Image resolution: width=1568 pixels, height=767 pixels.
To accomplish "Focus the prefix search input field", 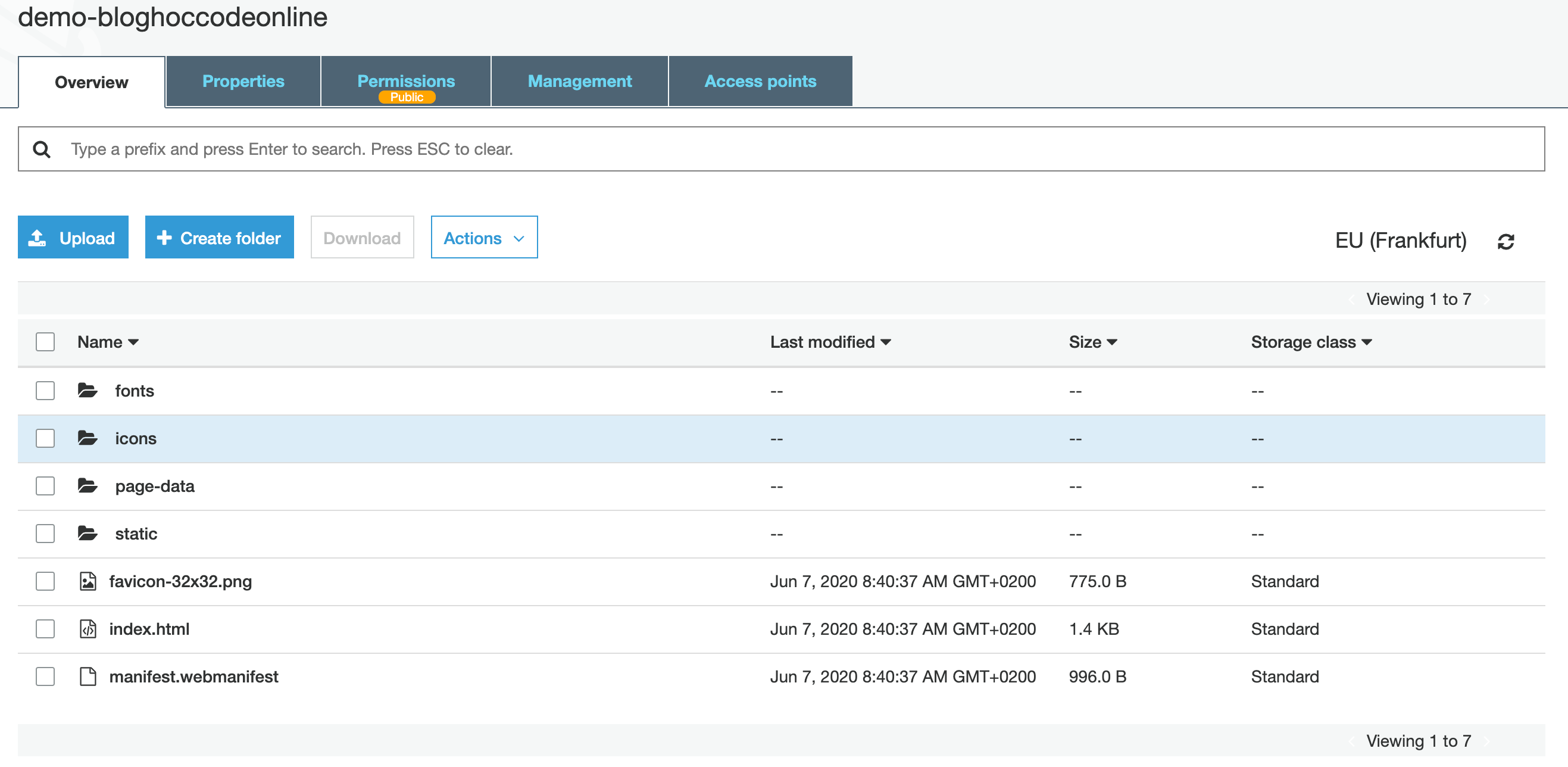I will (x=791, y=149).
